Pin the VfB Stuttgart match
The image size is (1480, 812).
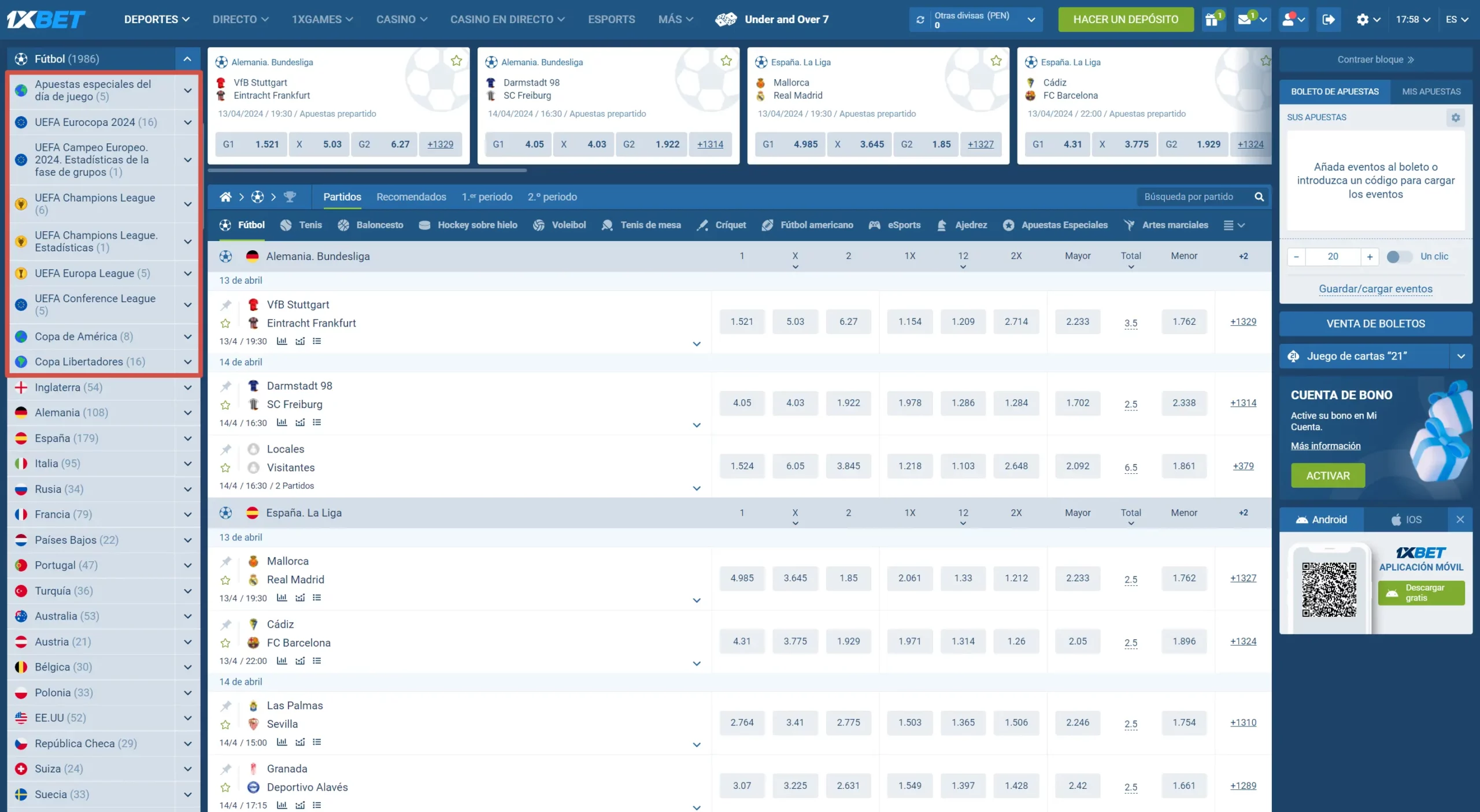coord(226,305)
